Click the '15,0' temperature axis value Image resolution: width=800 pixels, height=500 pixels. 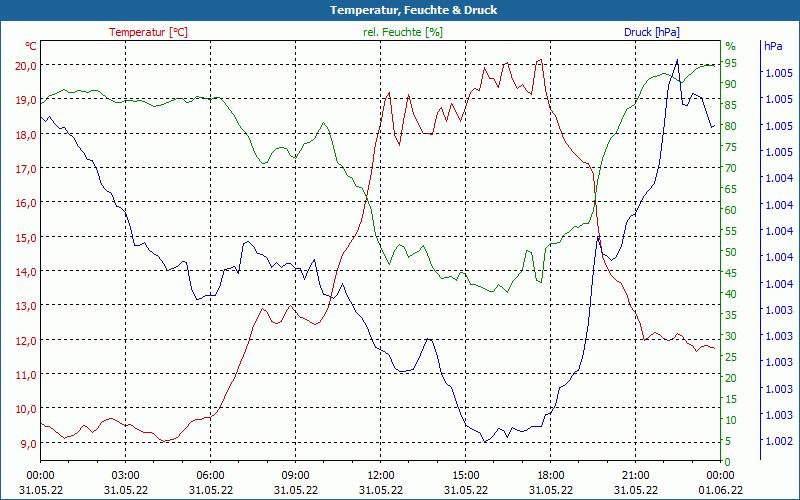click(26, 237)
